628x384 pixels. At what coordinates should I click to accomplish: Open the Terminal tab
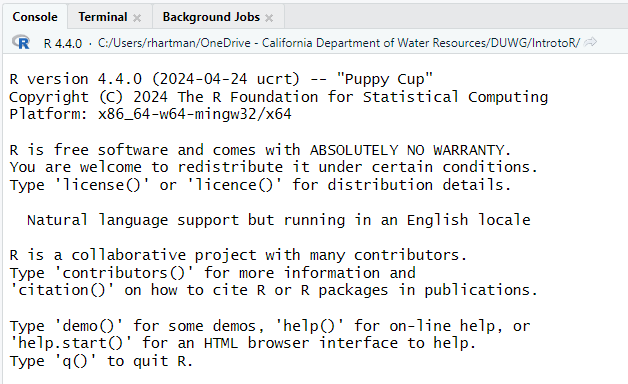pyautogui.click(x=103, y=17)
